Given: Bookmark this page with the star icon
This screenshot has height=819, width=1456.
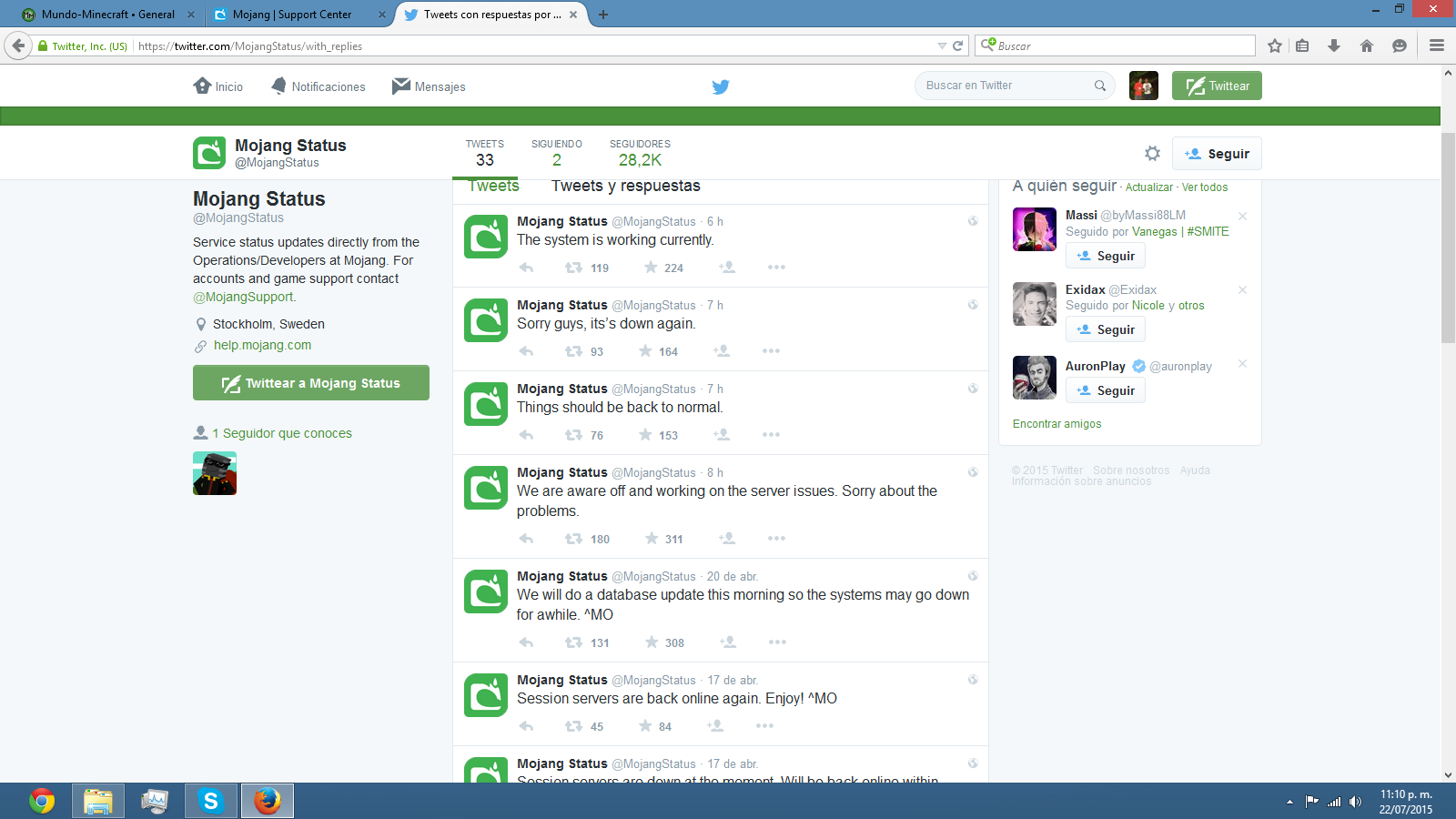Looking at the screenshot, I should (1275, 45).
